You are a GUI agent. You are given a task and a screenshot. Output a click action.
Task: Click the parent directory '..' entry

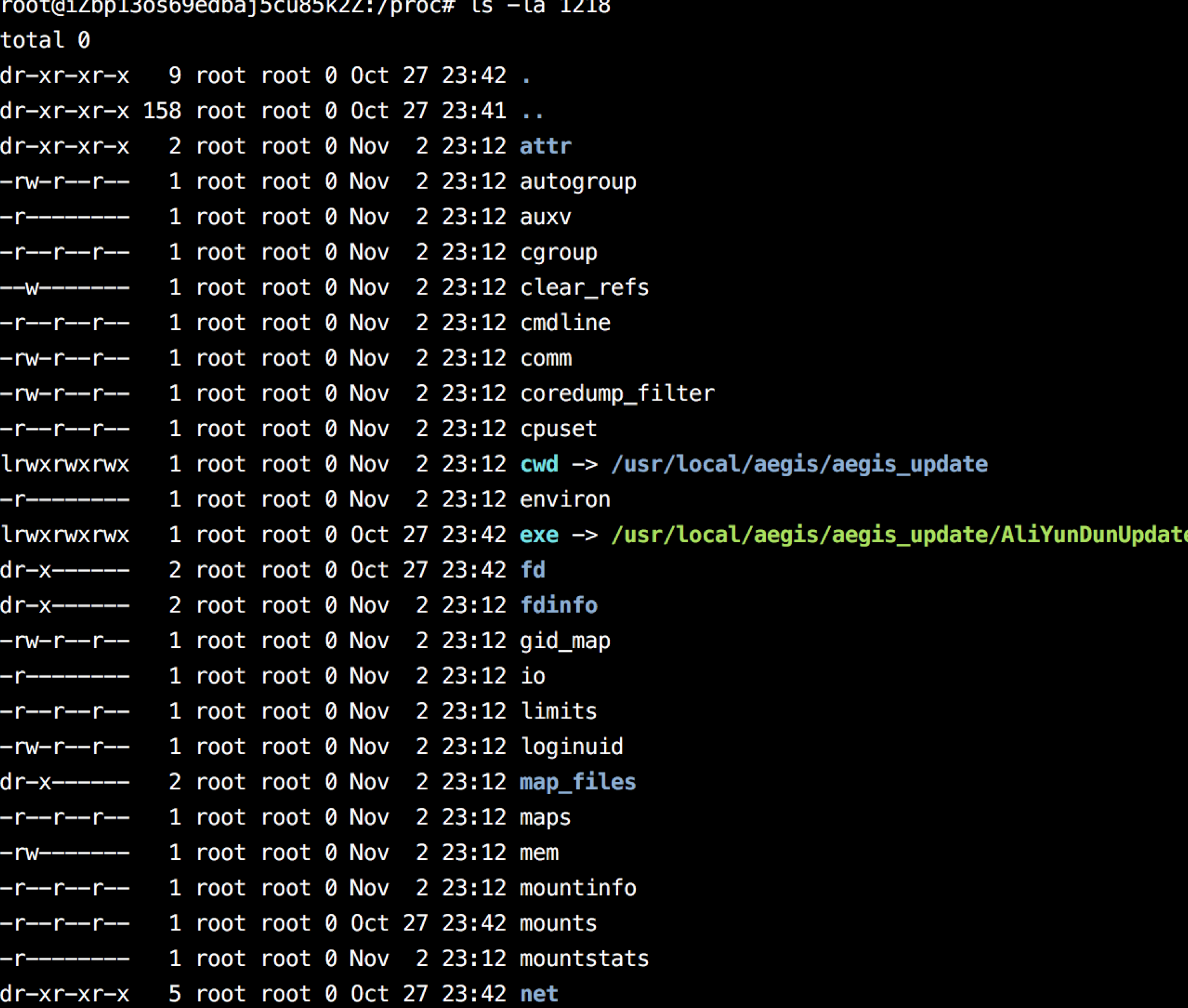coord(532,112)
